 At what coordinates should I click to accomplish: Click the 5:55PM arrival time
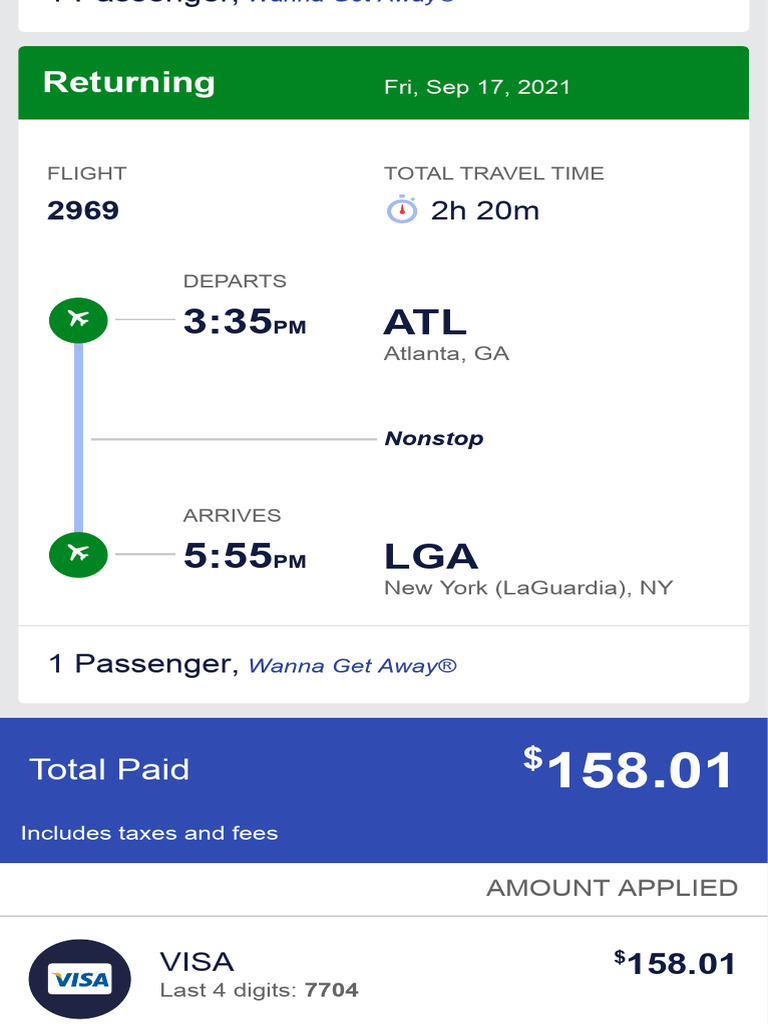(244, 556)
